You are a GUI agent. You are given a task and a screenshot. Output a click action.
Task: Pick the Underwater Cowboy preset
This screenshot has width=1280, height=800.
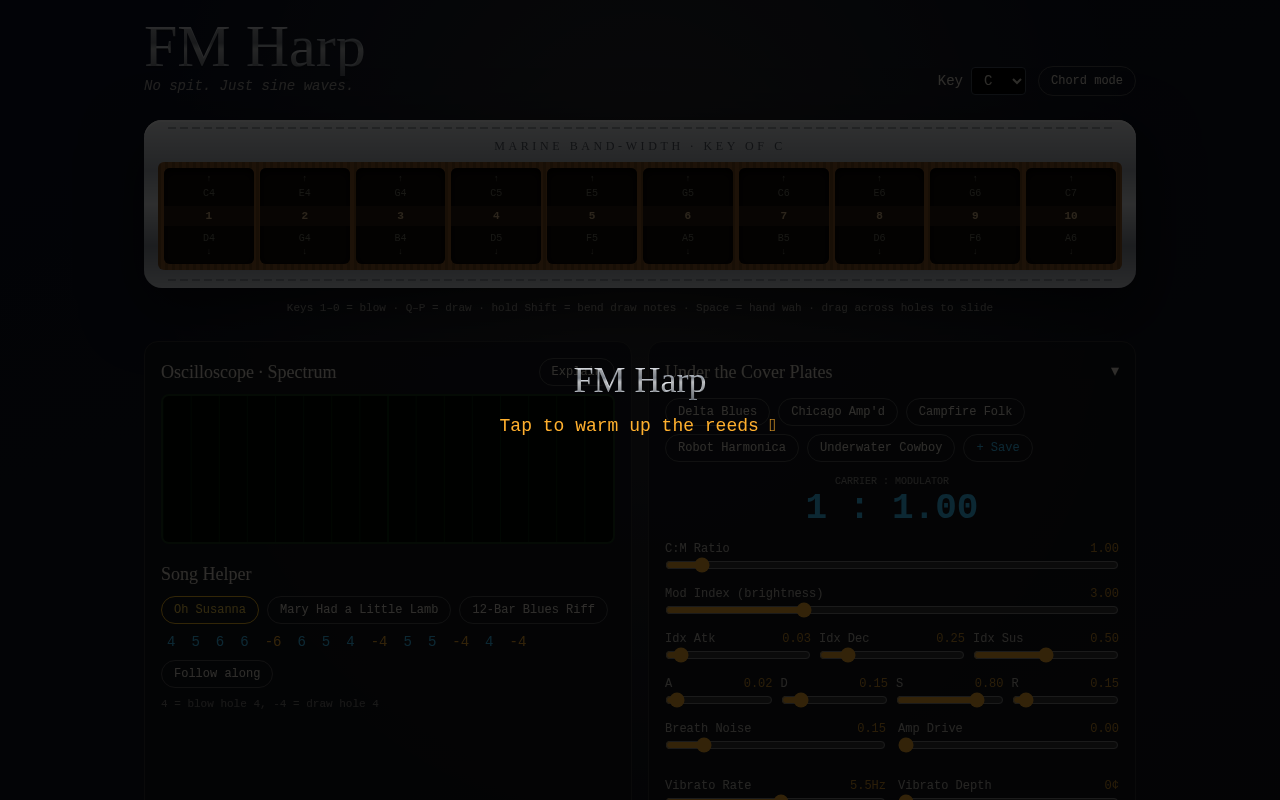click(881, 448)
